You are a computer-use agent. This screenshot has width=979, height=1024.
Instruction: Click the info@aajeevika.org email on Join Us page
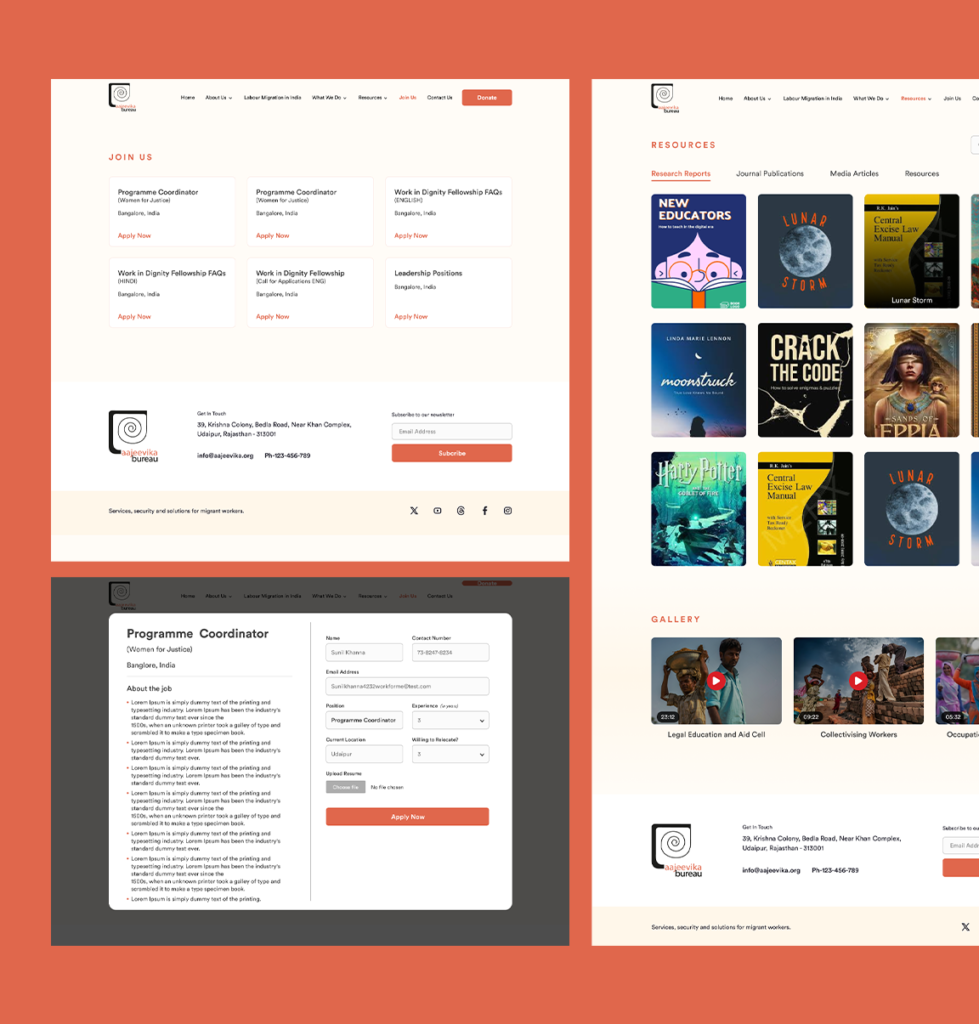pos(225,456)
